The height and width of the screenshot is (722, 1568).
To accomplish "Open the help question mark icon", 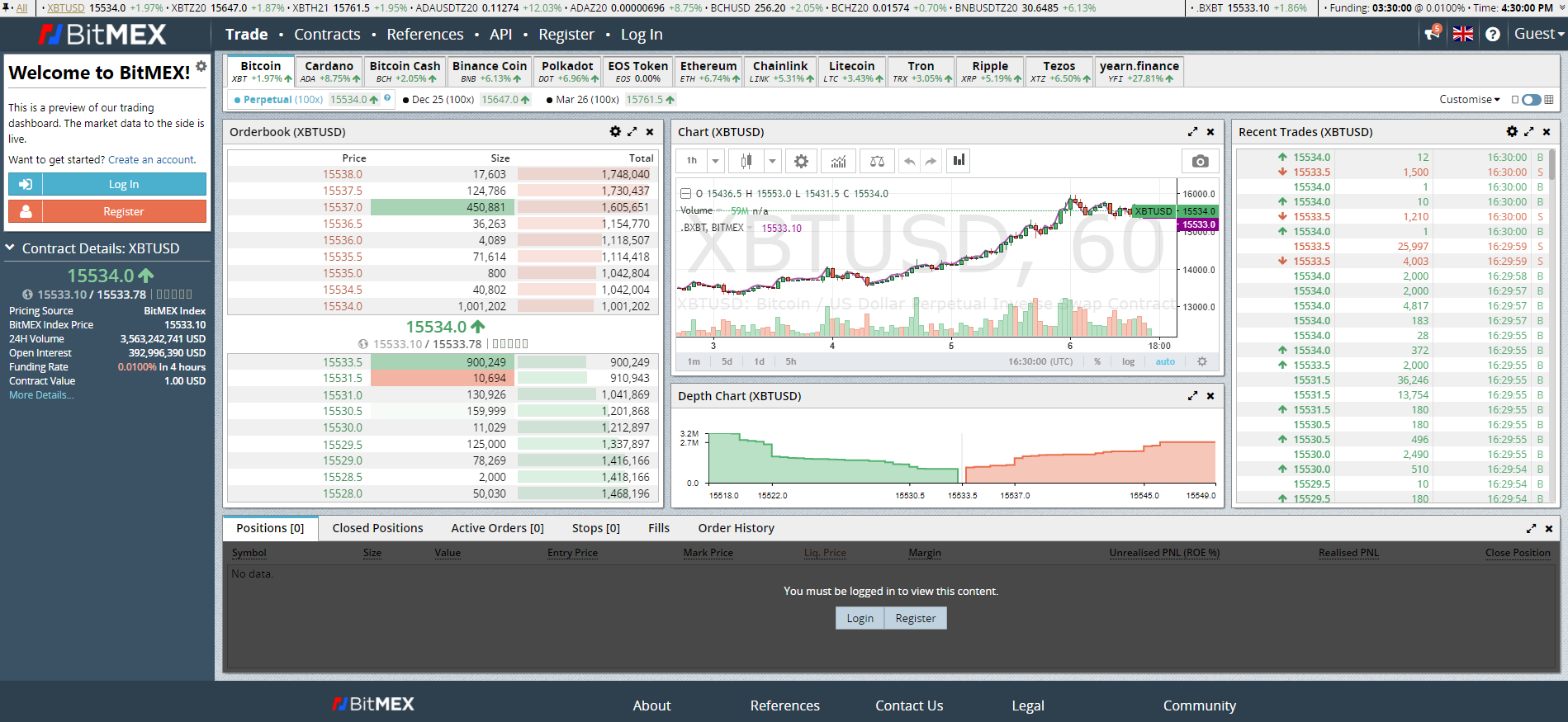I will click(x=1493, y=34).
